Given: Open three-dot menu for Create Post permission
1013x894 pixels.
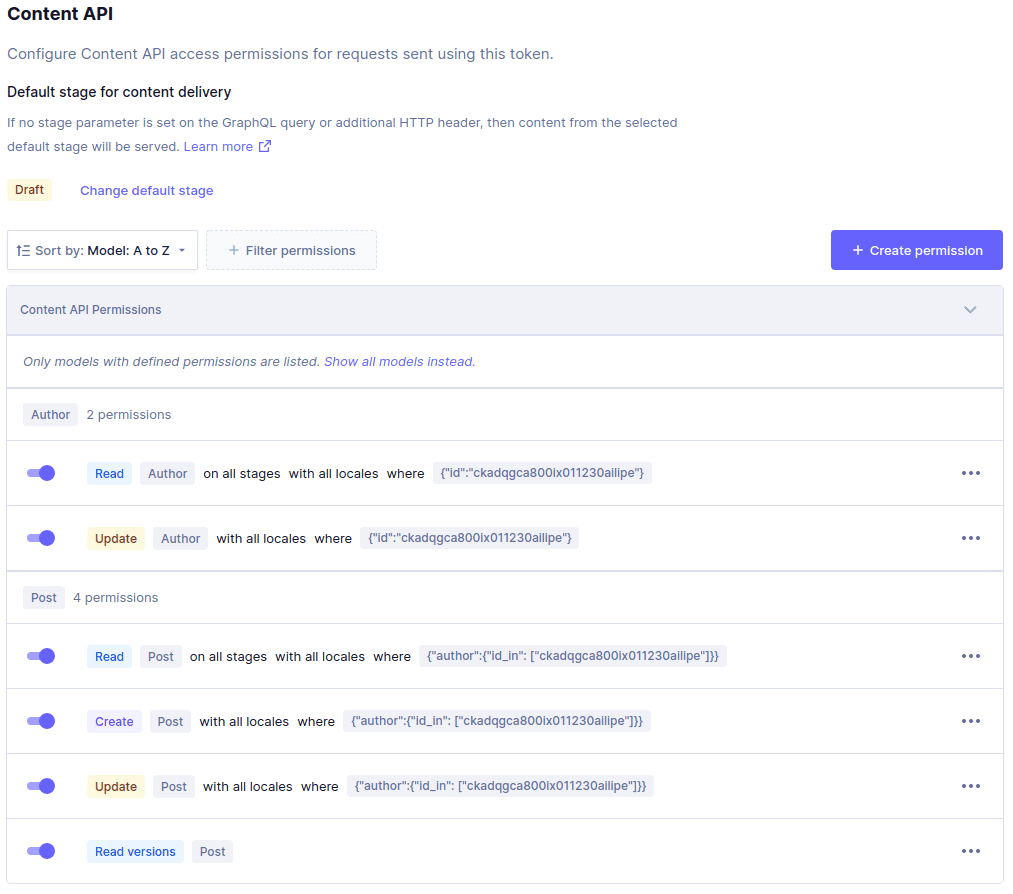Looking at the screenshot, I should pos(970,721).
